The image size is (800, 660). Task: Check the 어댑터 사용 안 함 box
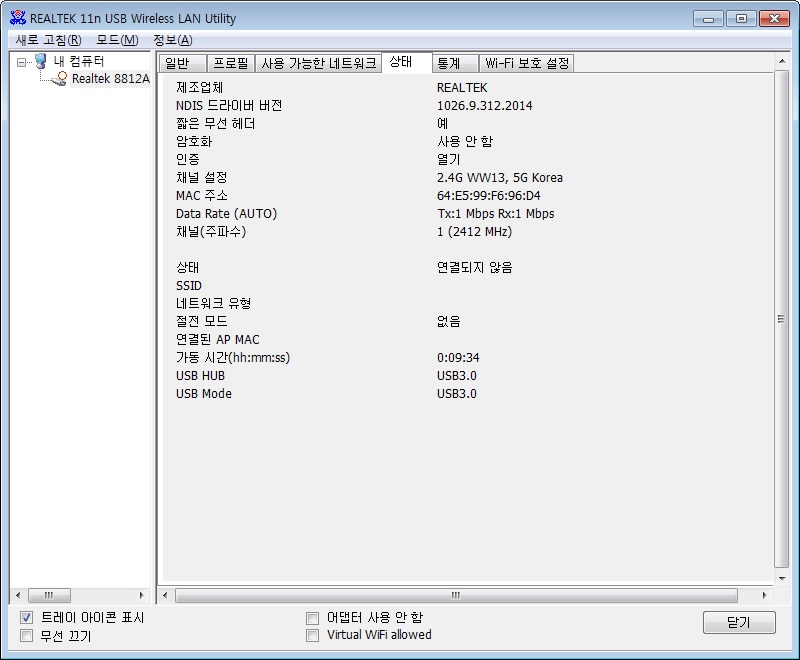click(x=312, y=618)
